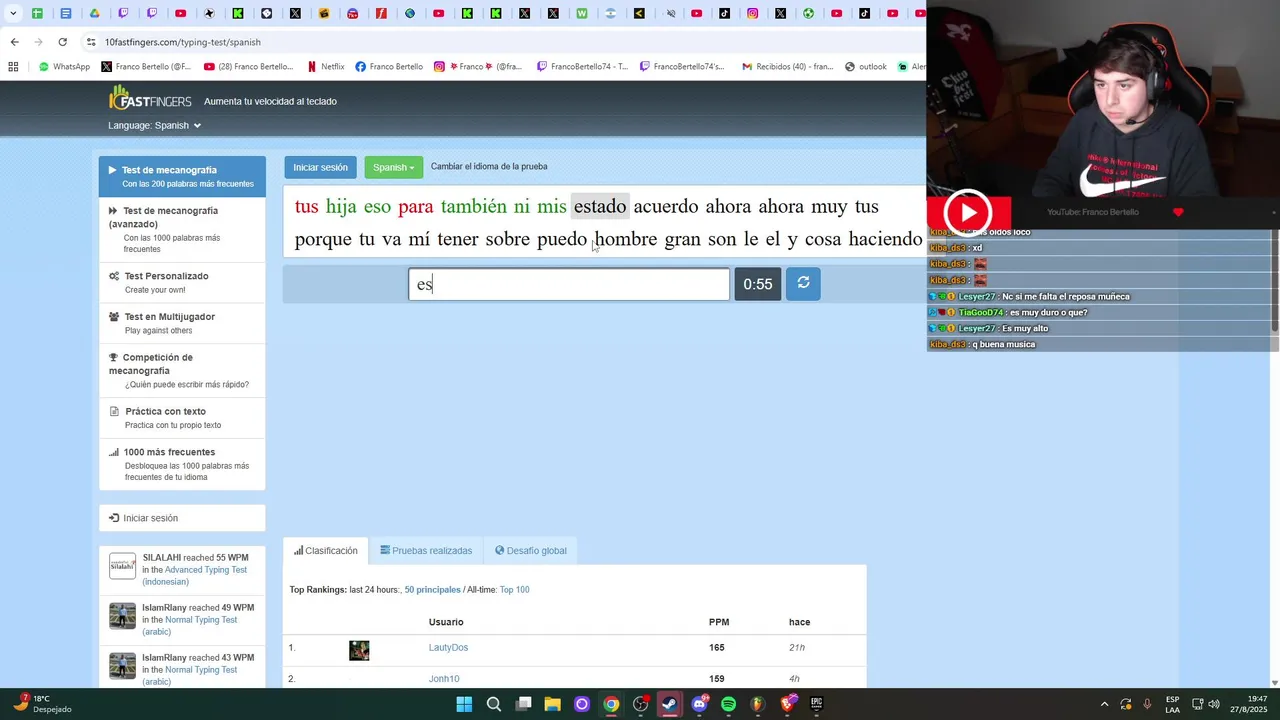Screen dimensions: 1280x720
Task: Switch to the Clasificación tab
Action: pos(326,551)
